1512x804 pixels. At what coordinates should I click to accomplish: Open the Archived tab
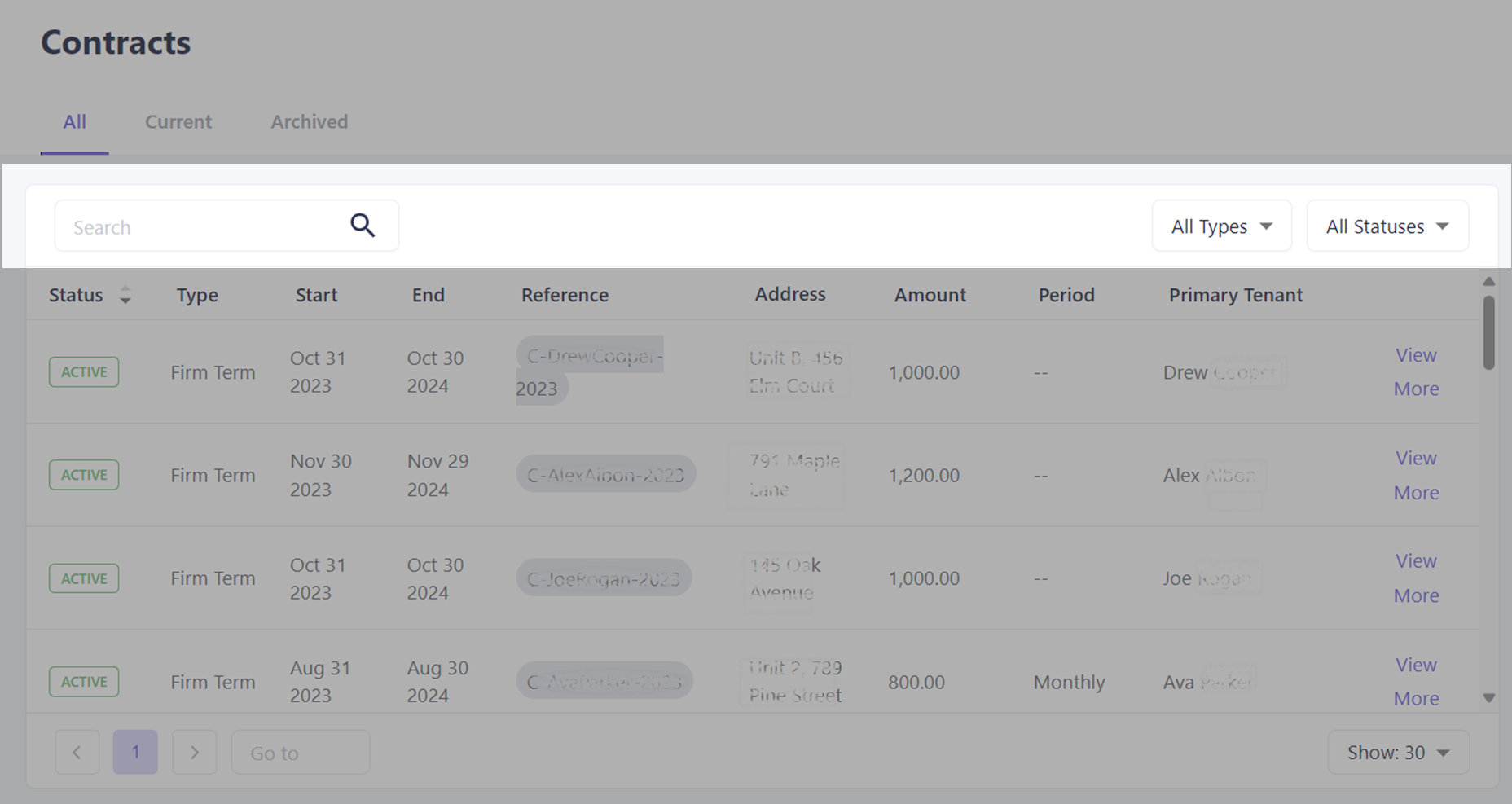point(309,122)
